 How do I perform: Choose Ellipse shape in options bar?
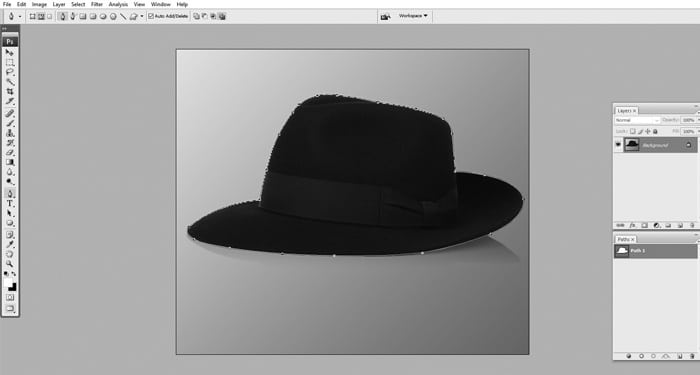[x=103, y=16]
